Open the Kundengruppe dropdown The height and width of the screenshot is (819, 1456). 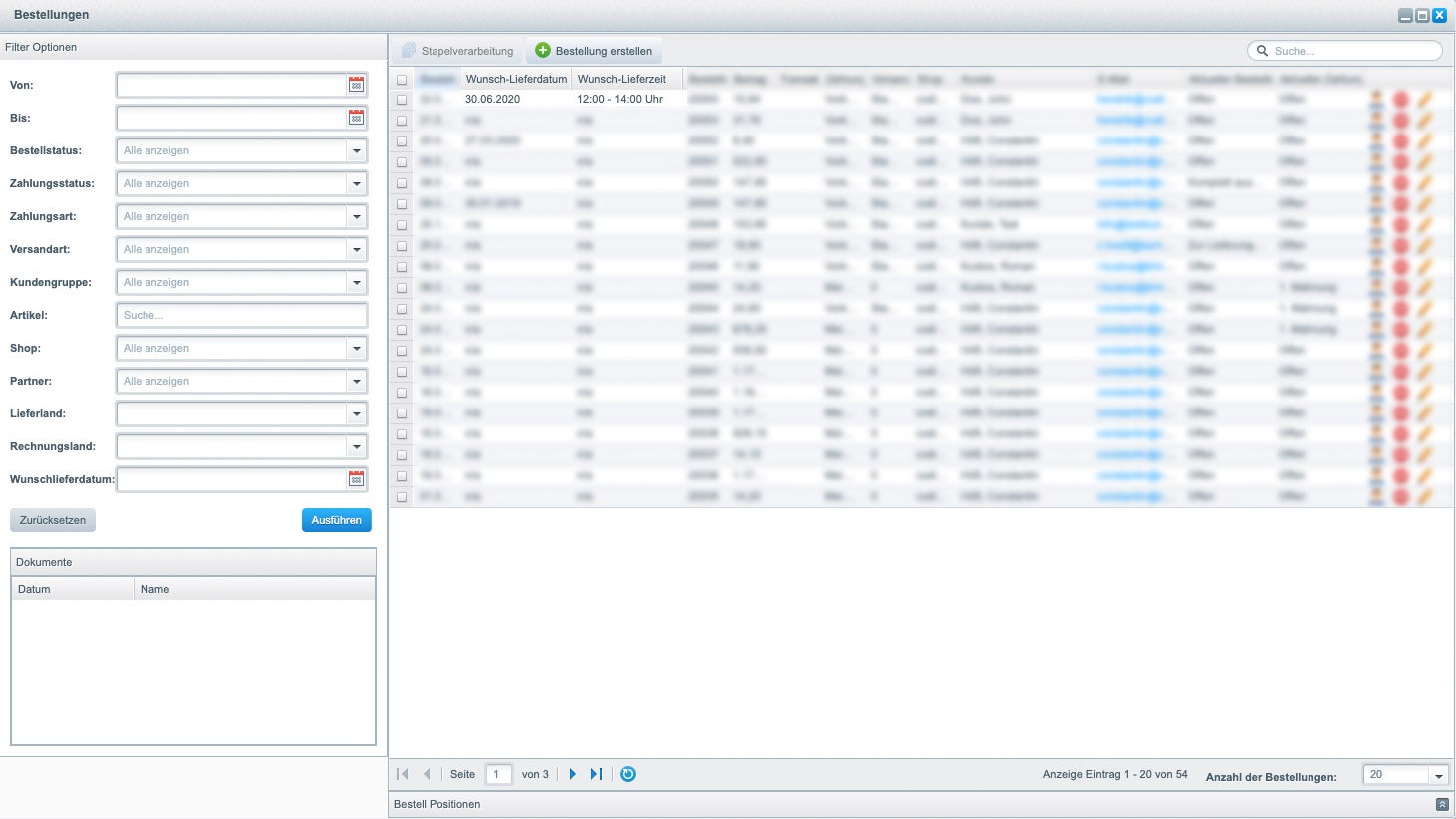pyautogui.click(x=356, y=282)
